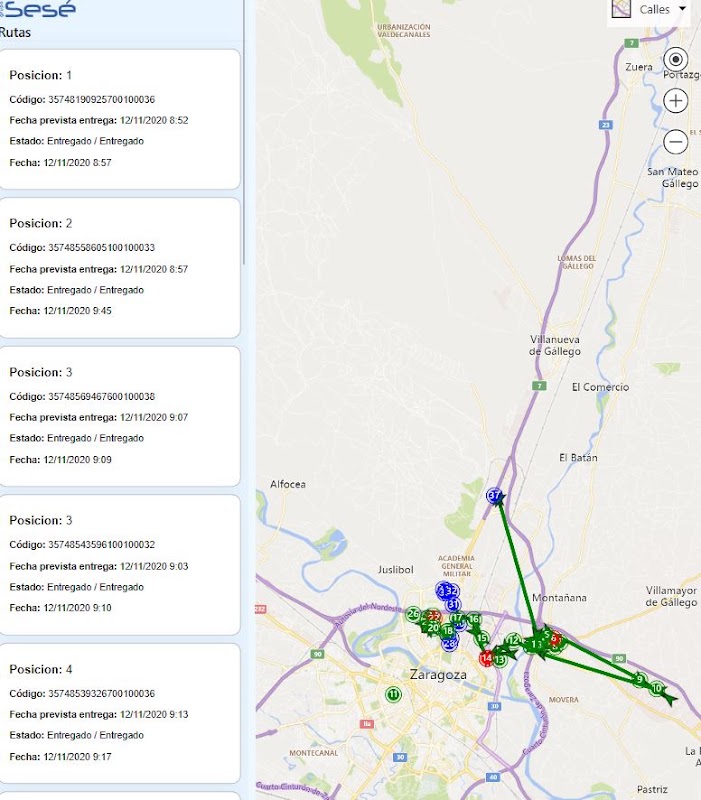Click expected delivery 12/11/2020 9:13
This screenshot has width=701, height=800.
pyautogui.click(x=154, y=714)
